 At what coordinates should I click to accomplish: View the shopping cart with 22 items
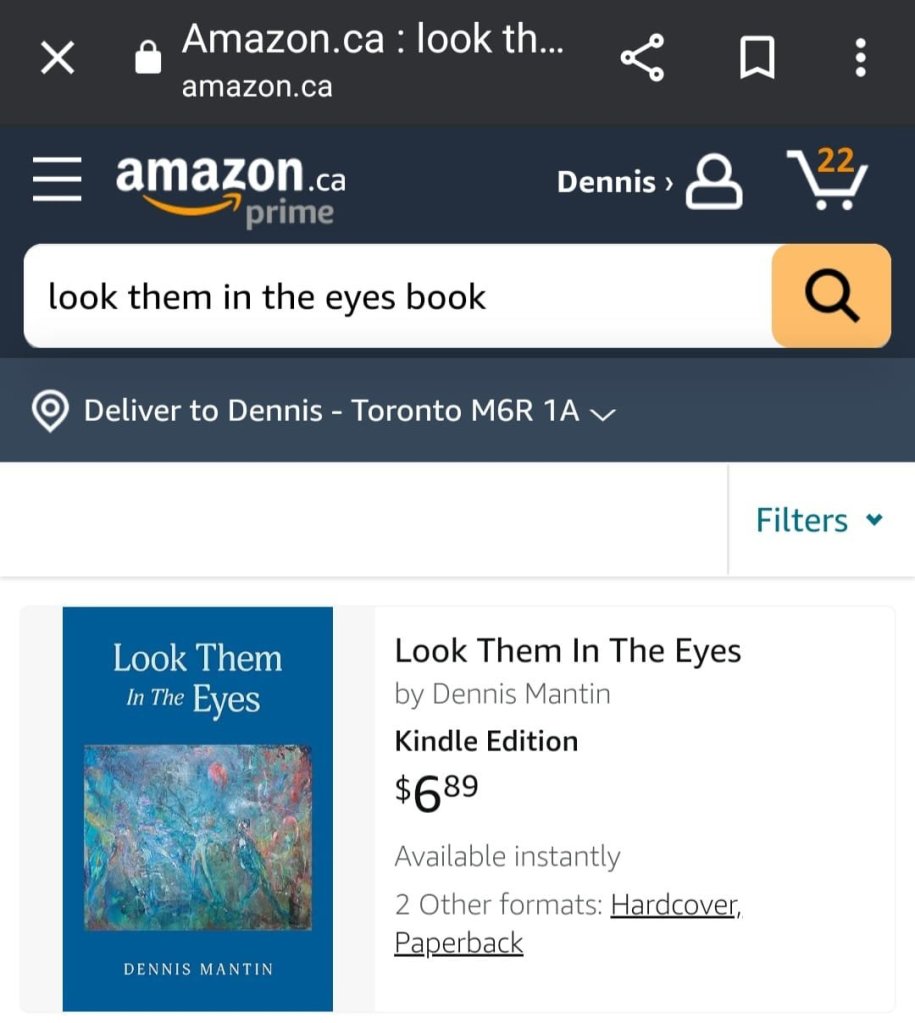[x=827, y=180]
